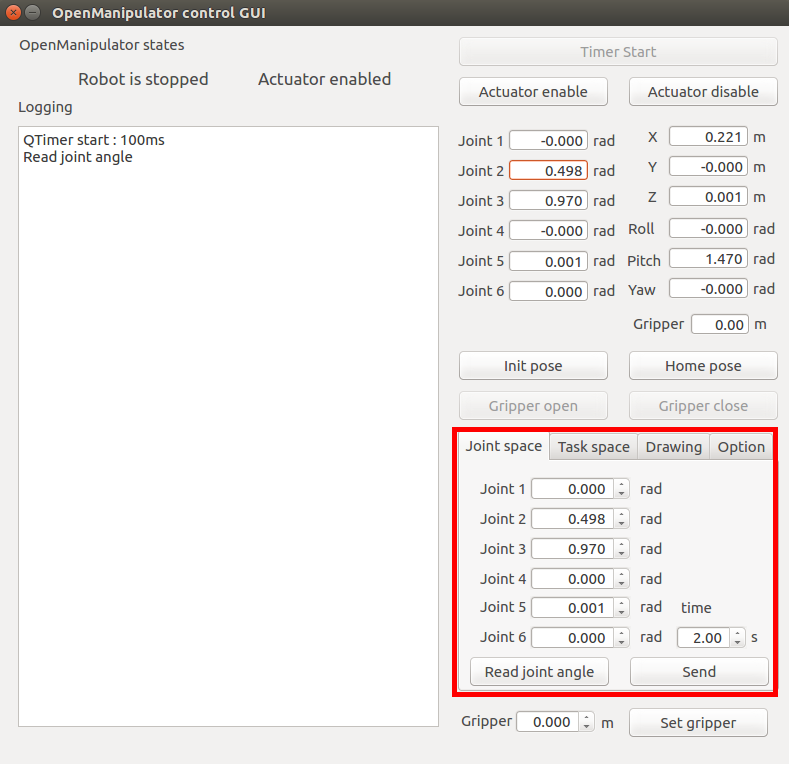Screen dimensions: 789x764
Task: Move robot to Init pose
Action: pos(533,366)
